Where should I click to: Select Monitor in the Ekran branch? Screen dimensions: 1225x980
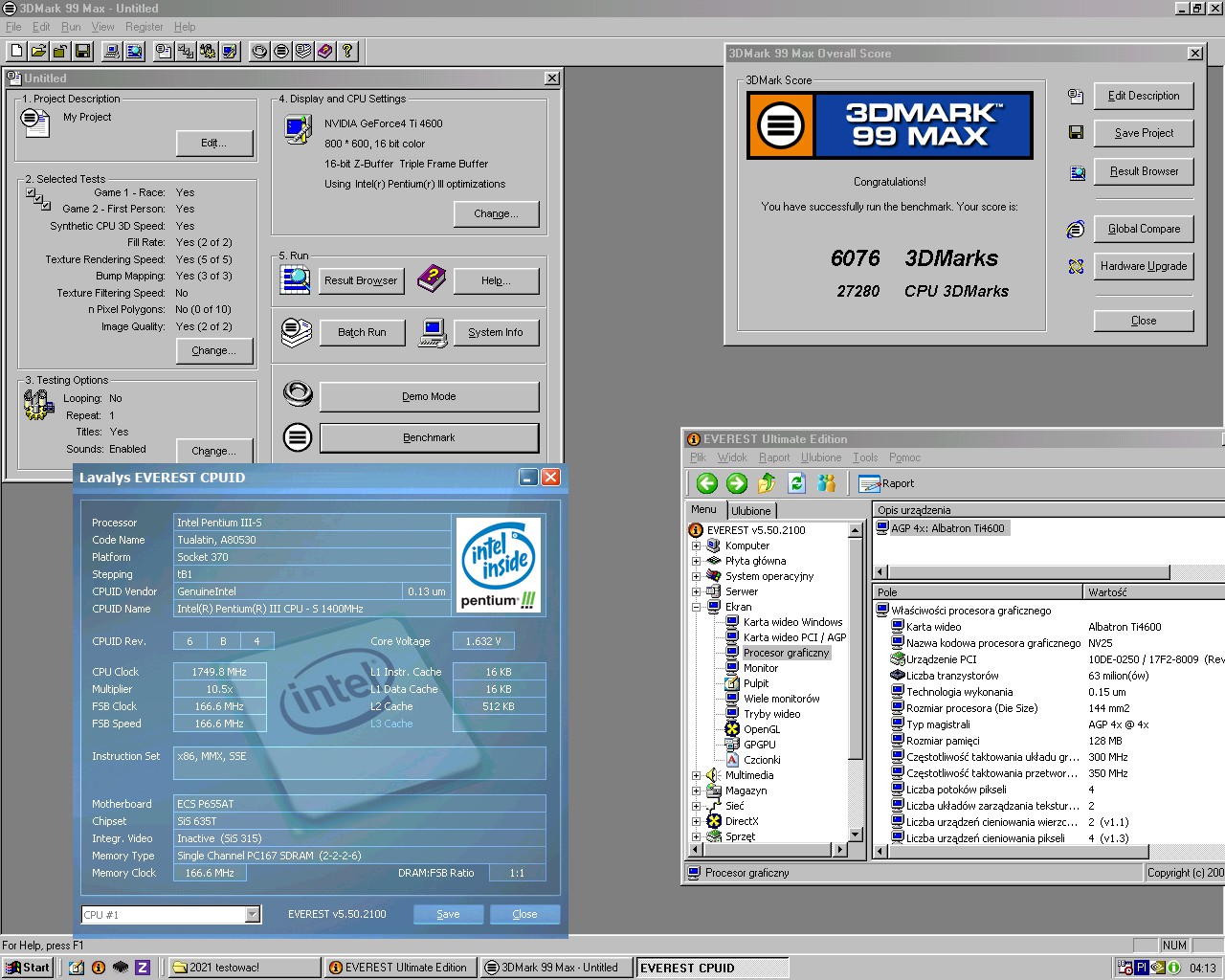(x=761, y=668)
